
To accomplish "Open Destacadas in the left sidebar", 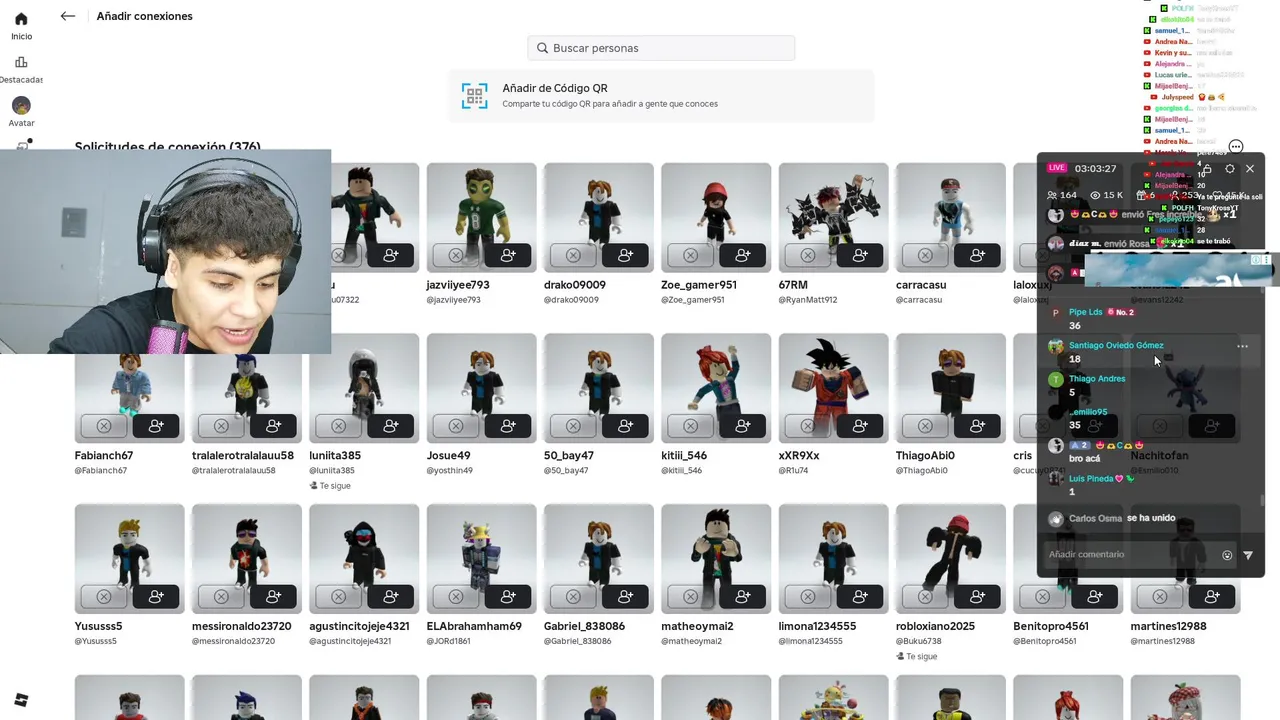I will [21, 70].
